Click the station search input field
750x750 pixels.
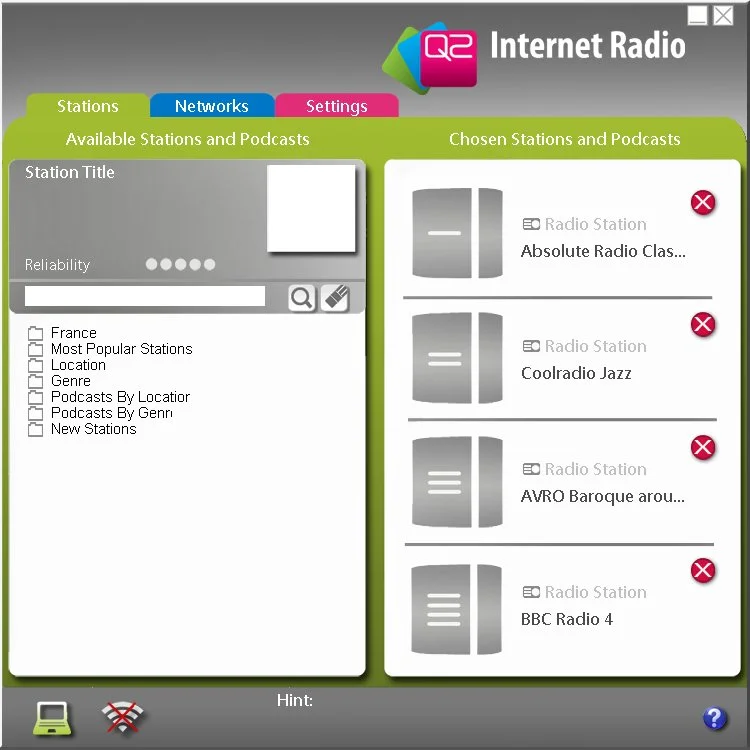[x=145, y=296]
